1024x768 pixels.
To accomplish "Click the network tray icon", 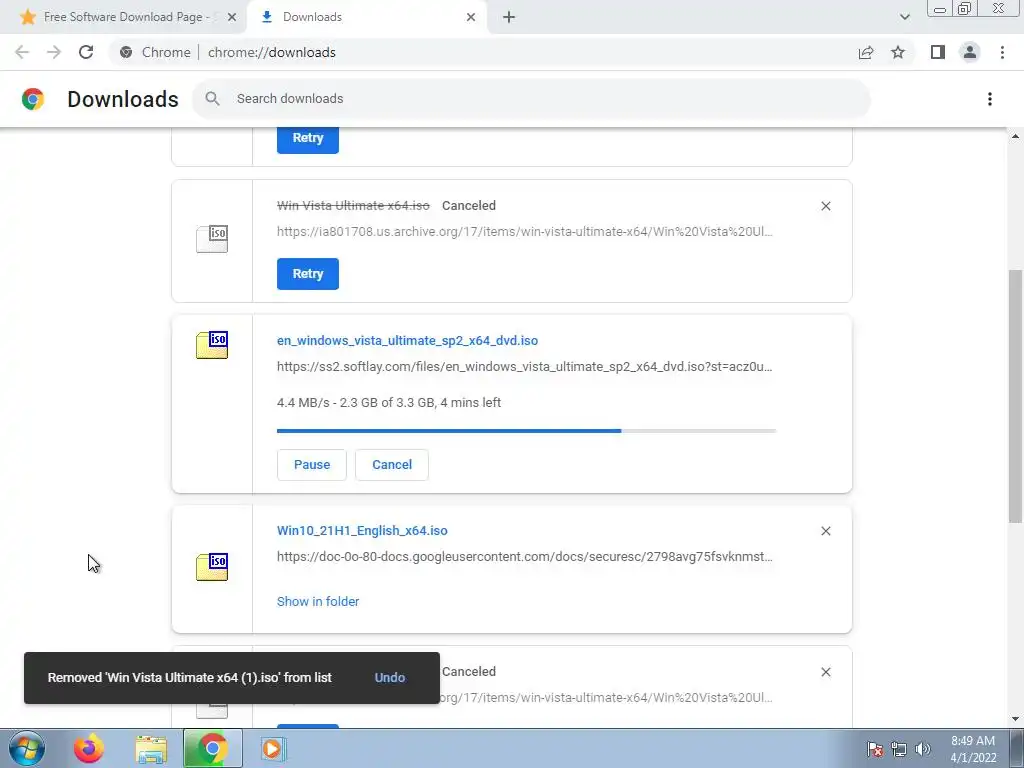I will 899,749.
